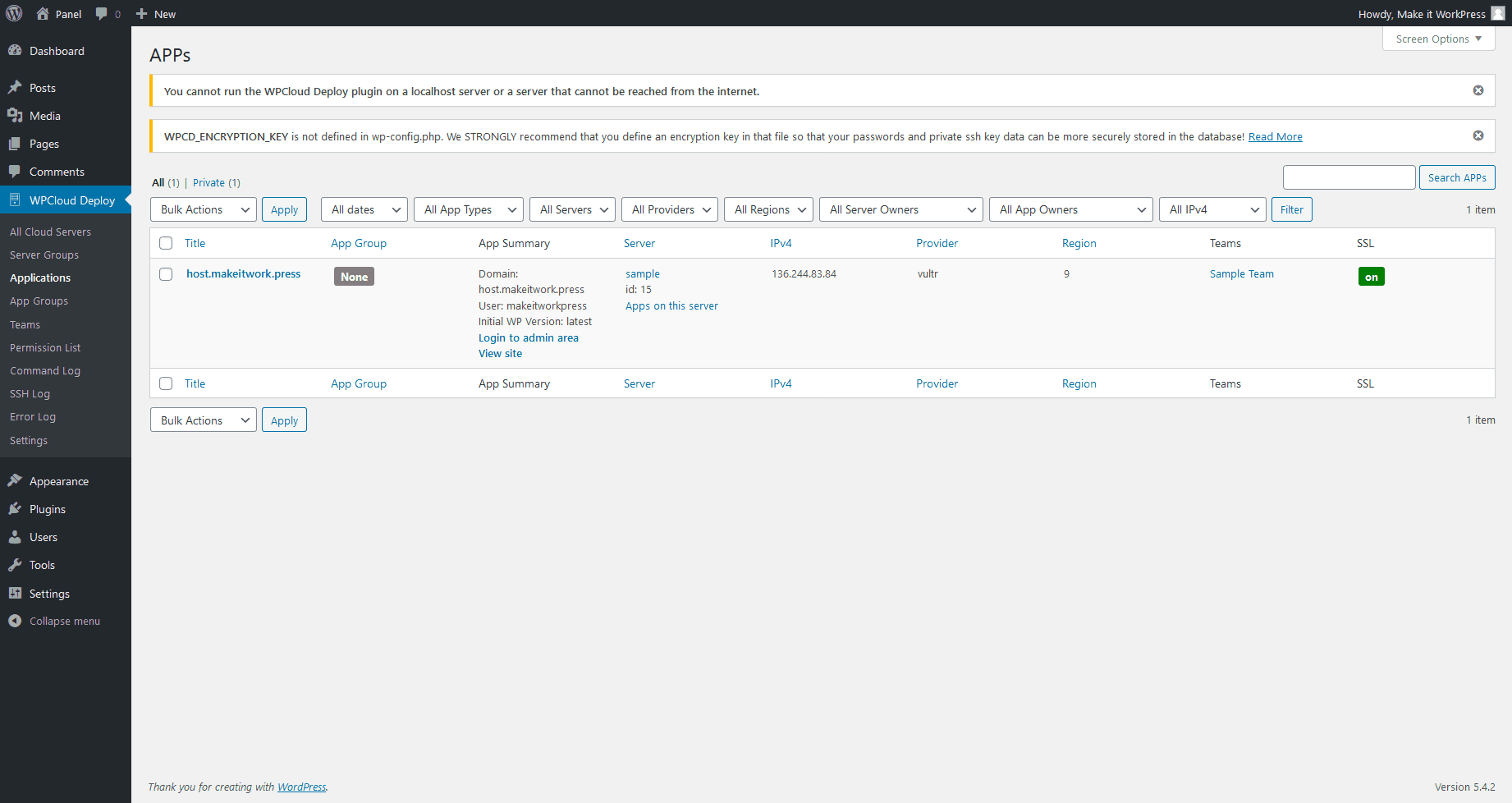Image resolution: width=1512 pixels, height=803 pixels.
Task: Open Command Log from the sidebar menu
Action: 44,370
